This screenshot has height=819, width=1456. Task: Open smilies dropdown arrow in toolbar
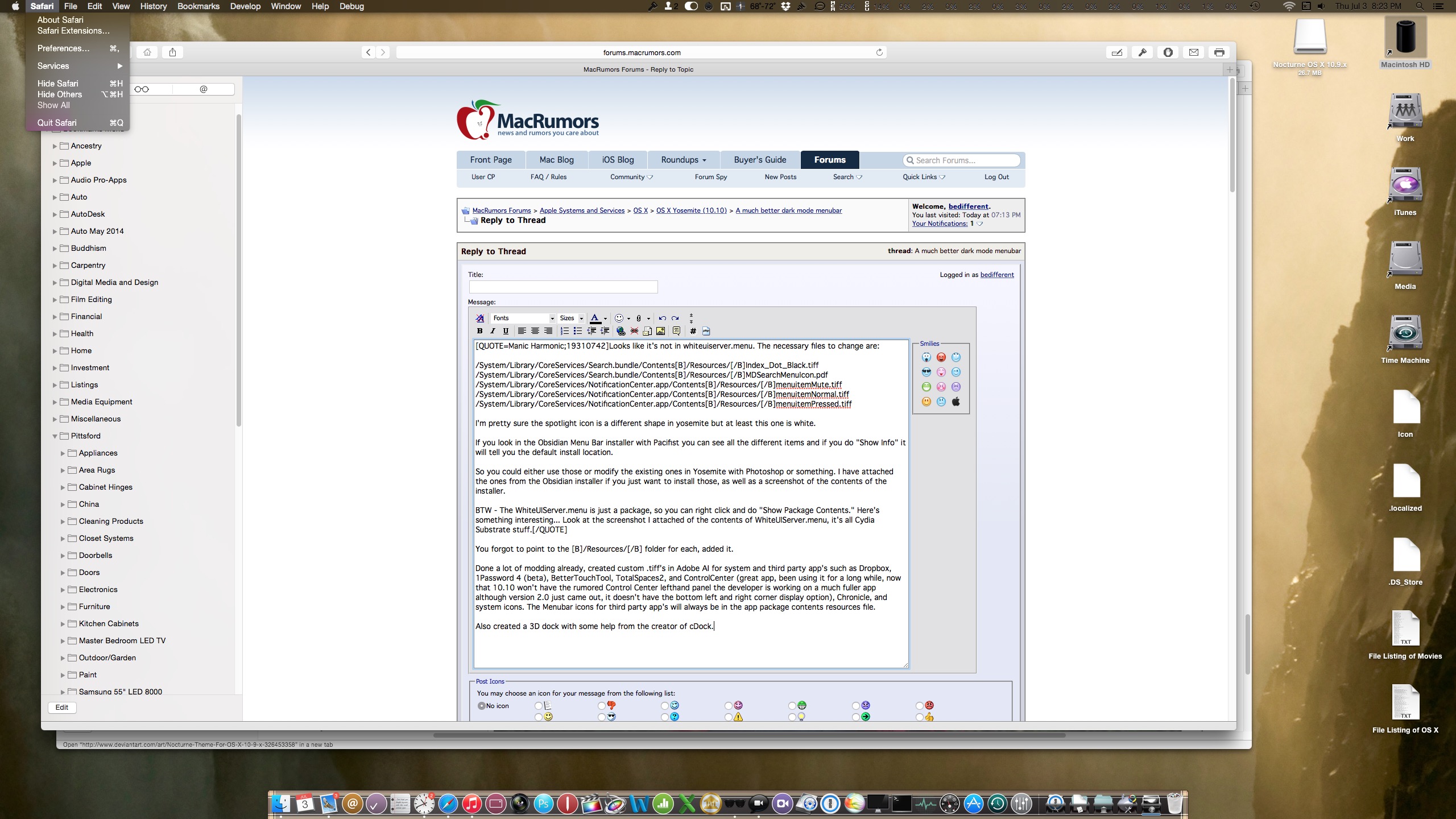pyautogui.click(x=628, y=318)
